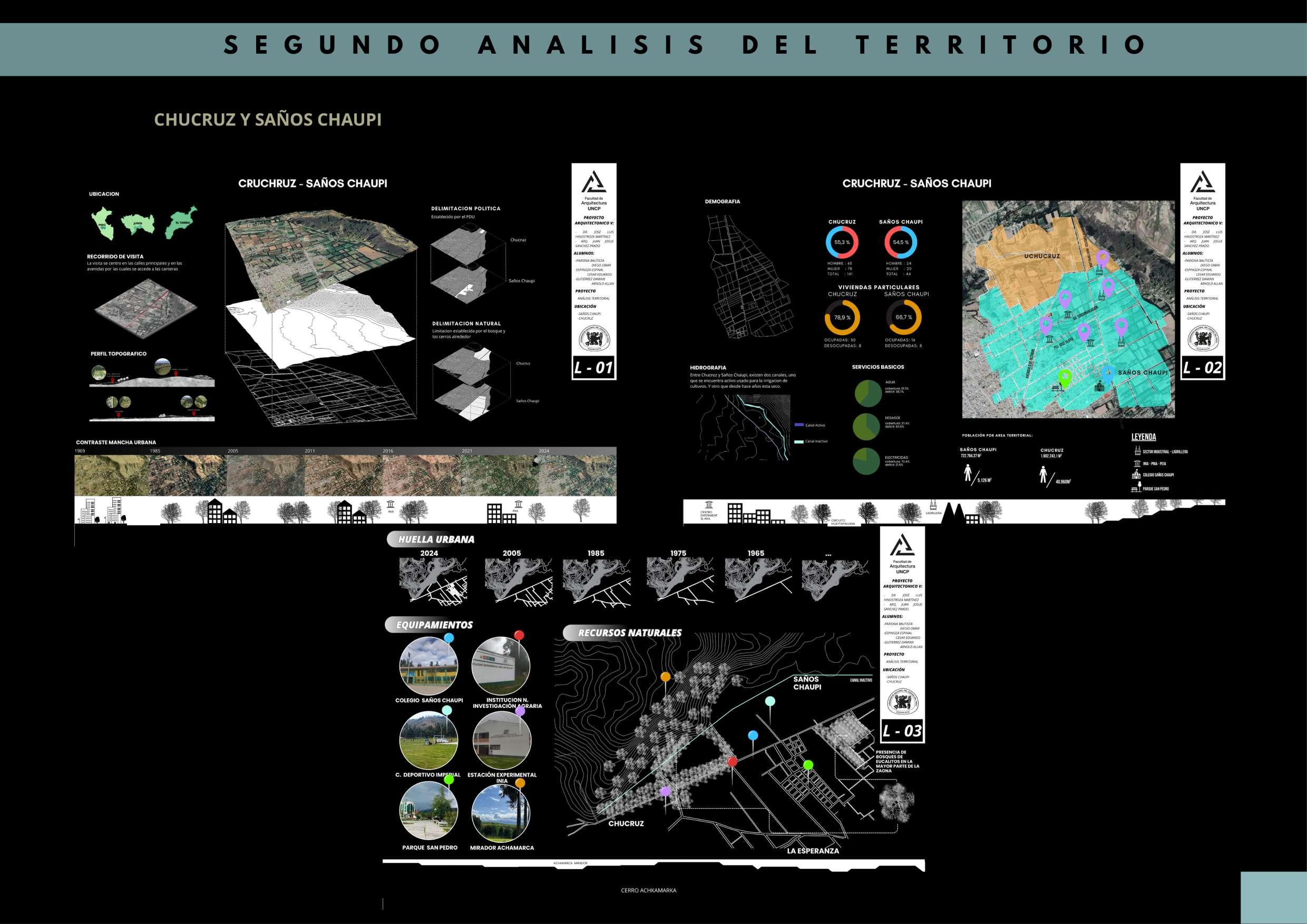This screenshot has width=1307, height=924.
Task: Click the green map pin near Parque San Pedro
Action: [1064, 377]
